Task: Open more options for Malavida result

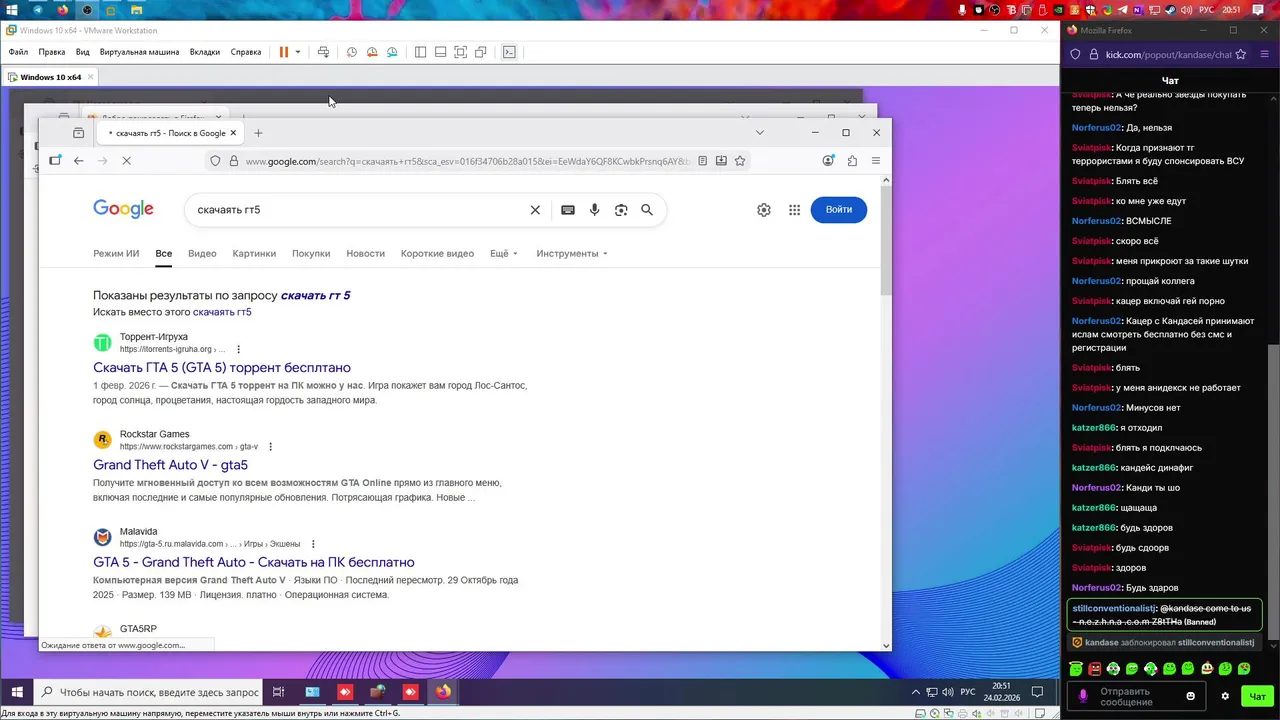Action: tap(313, 544)
